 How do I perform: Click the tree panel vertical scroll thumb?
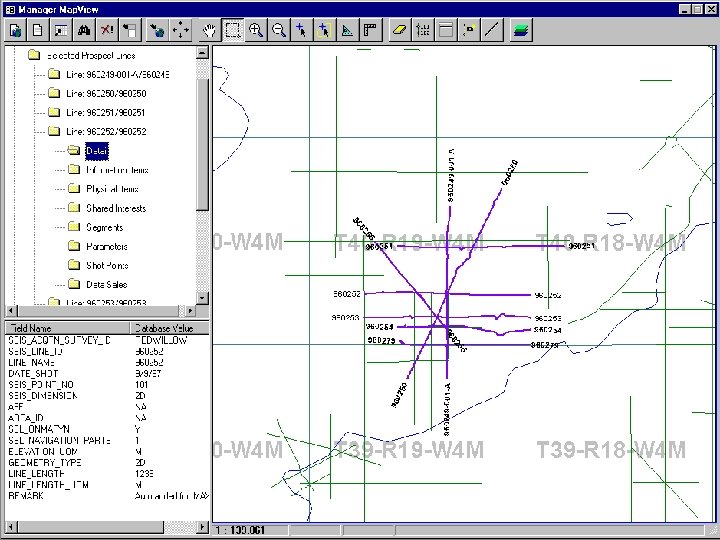pyautogui.click(x=202, y=145)
